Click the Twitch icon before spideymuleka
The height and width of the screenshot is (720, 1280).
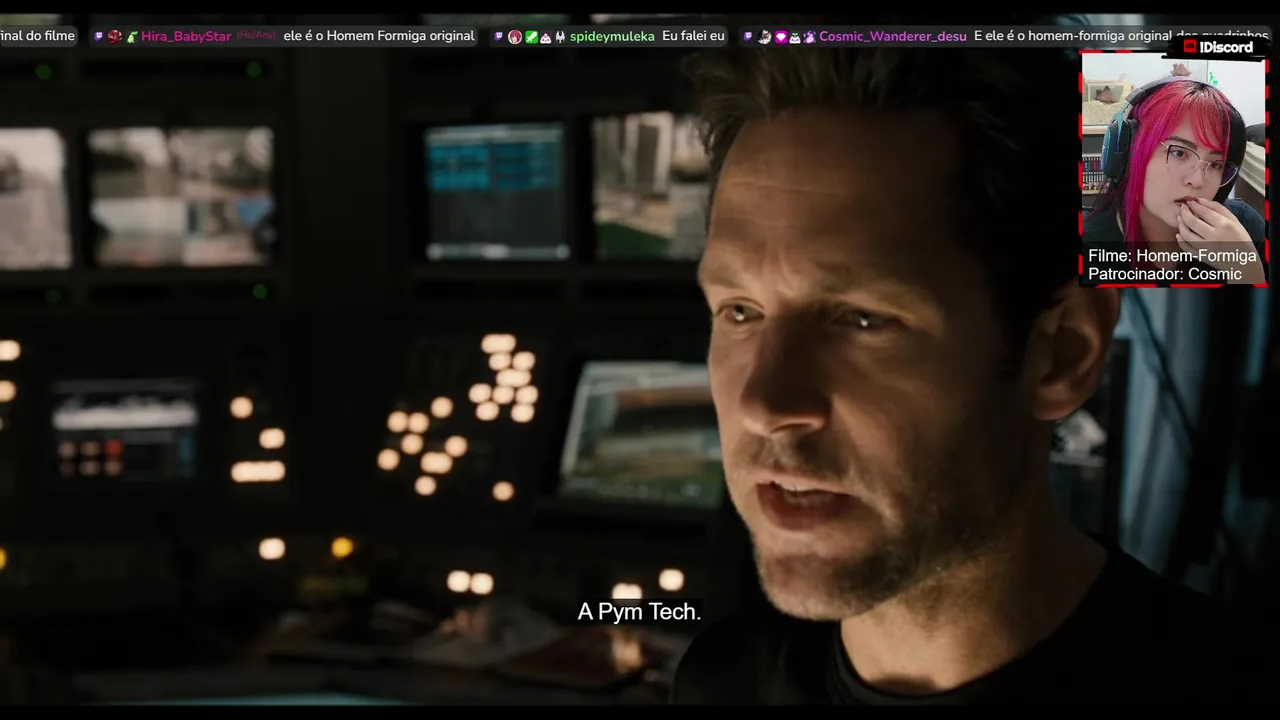(x=498, y=36)
